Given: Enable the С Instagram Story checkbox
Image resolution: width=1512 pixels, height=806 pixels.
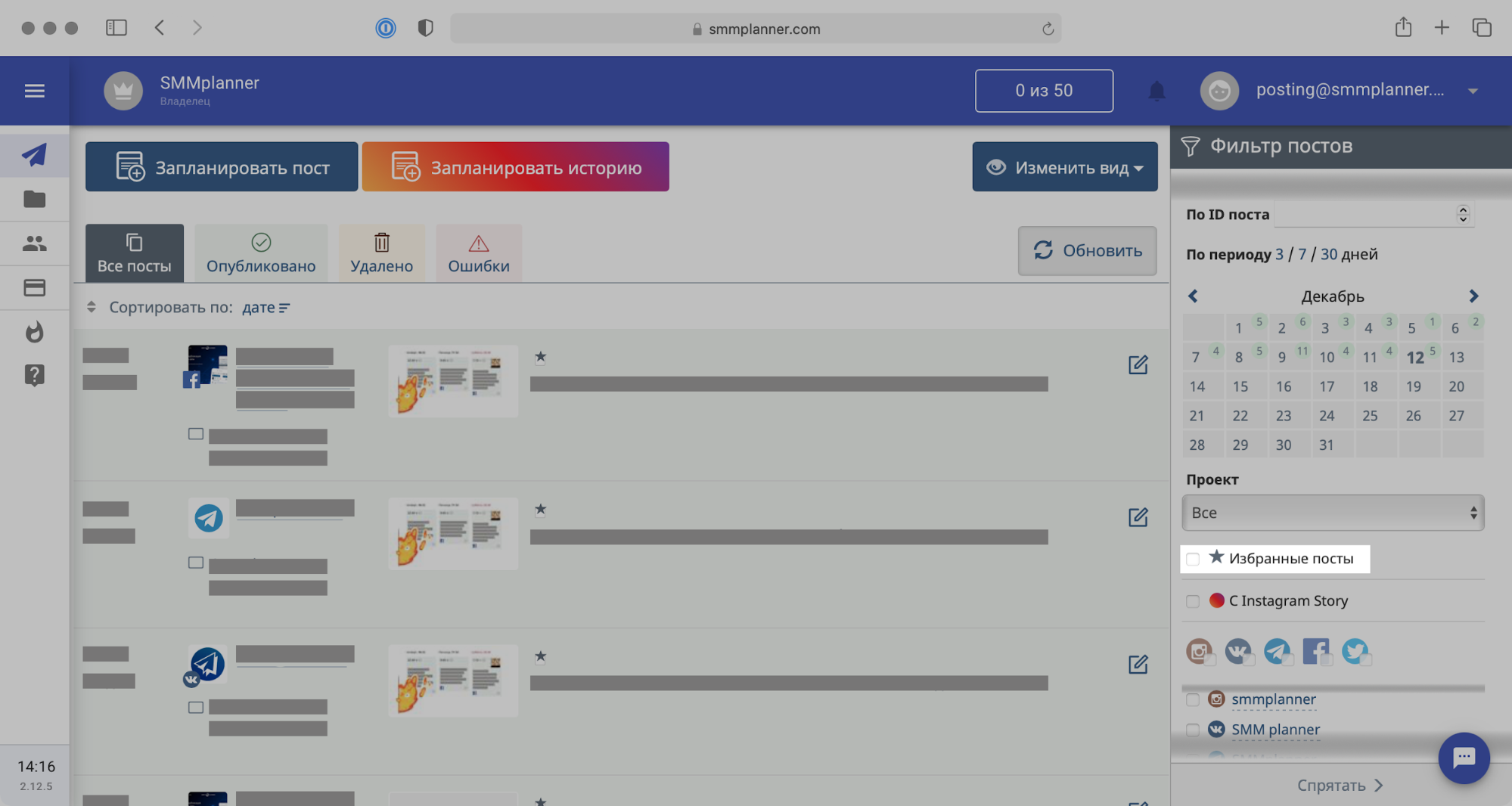Looking at the screenshot, I should coord(1193,601).
